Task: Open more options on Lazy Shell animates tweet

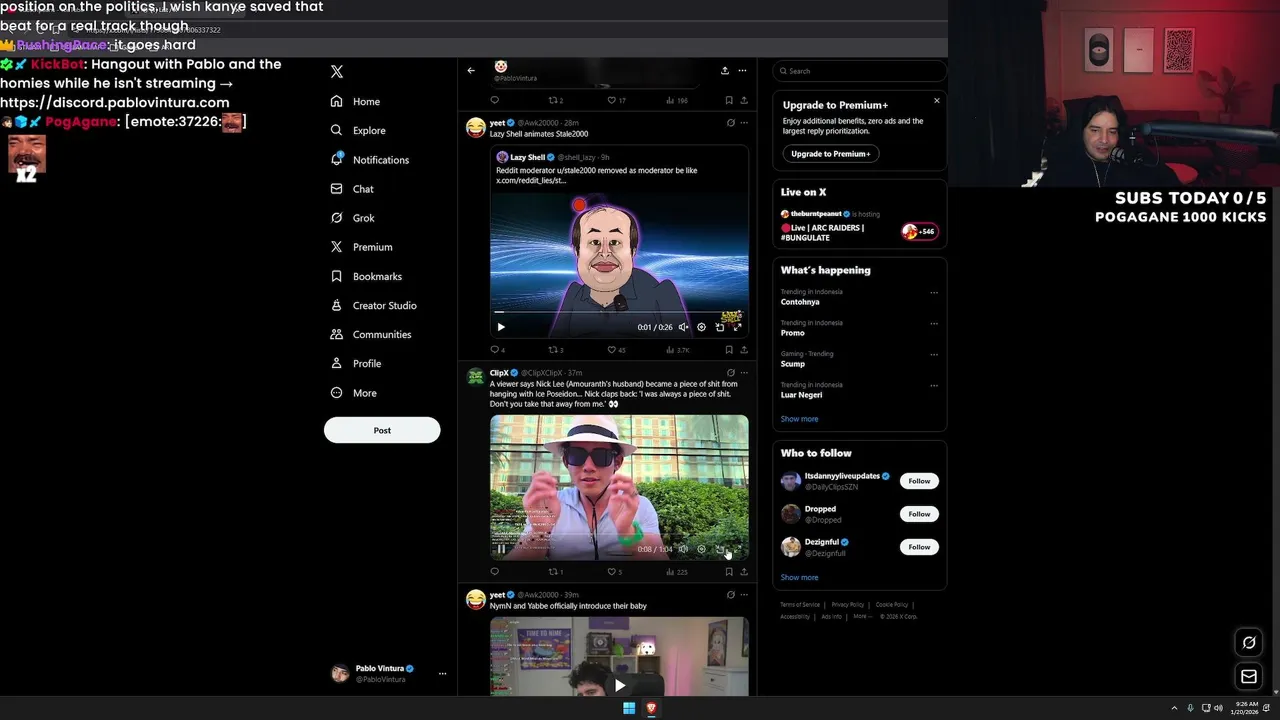Action: [743, 122]
